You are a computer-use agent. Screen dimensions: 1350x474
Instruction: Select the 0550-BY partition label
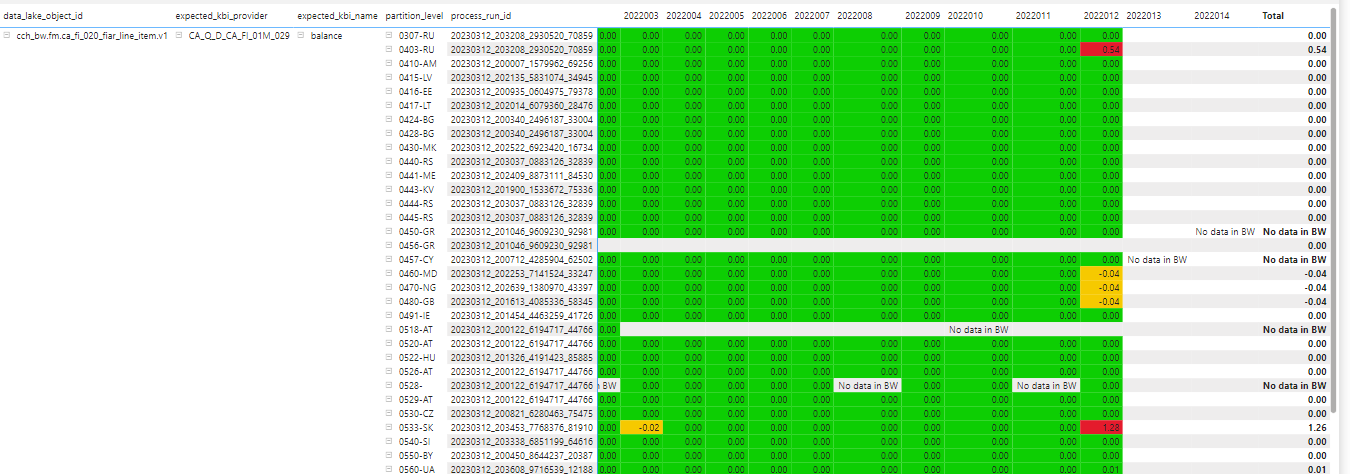[416, 455]
